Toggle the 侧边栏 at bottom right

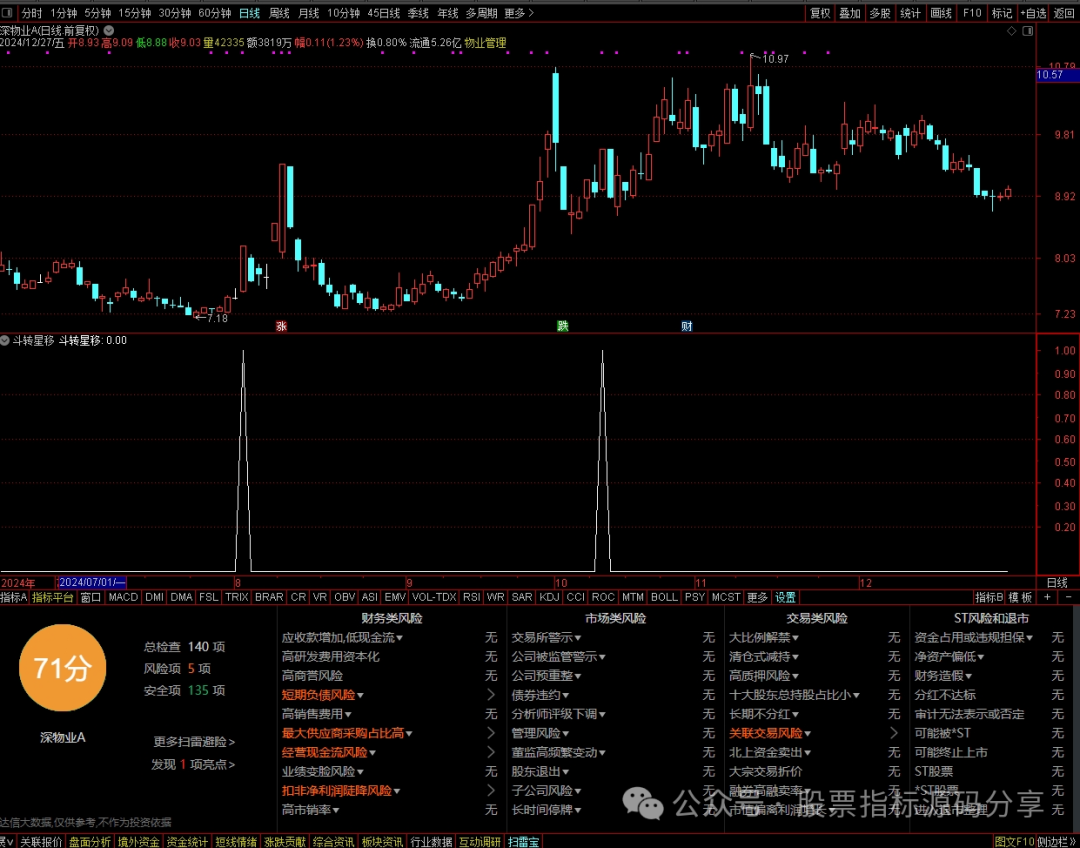(1058, 842)
